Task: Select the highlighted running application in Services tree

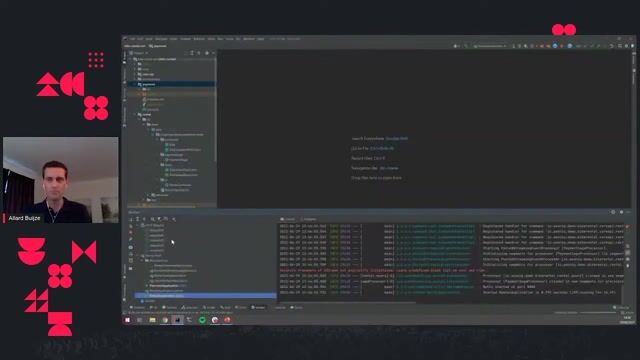Action: tap(205, 295)
